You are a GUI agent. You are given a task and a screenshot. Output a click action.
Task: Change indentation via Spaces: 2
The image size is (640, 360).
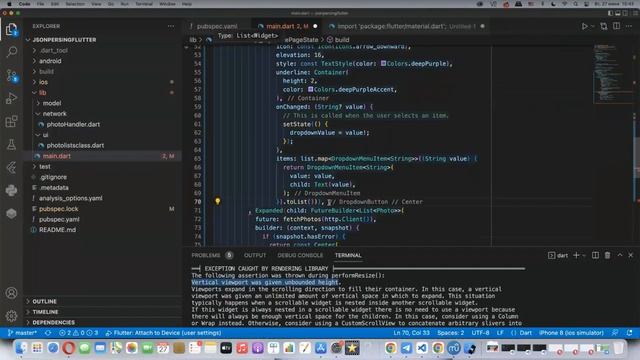coord(451,333)
